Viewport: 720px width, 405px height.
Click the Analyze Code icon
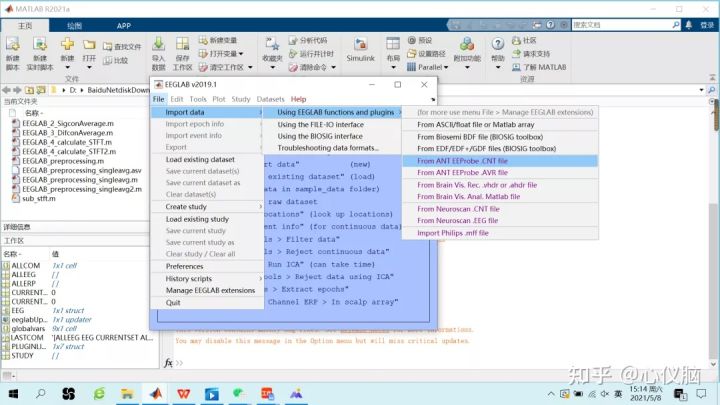coord(293,40)
